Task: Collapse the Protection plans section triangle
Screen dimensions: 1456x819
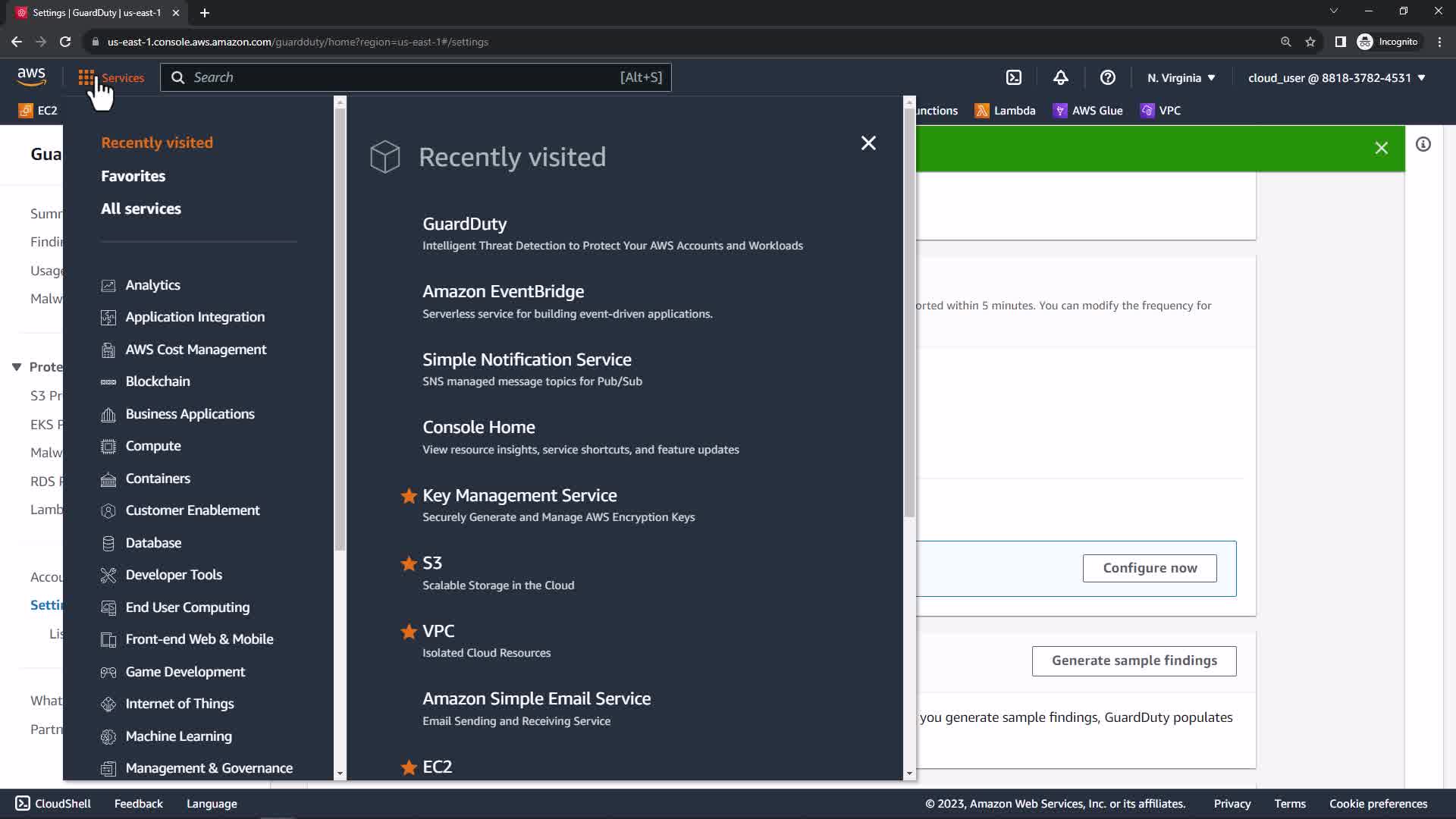Action: [x=17, y=367]
